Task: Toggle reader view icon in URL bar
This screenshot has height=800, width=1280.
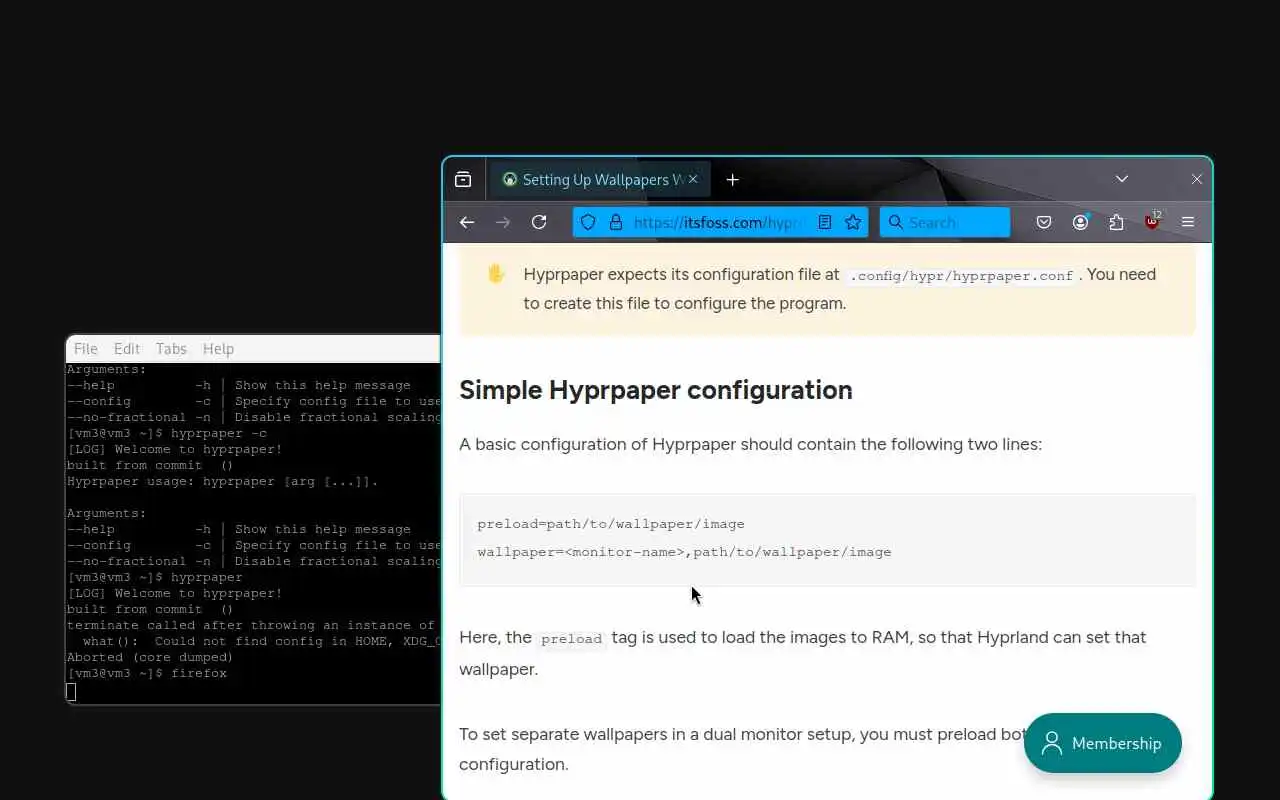Action: tap(825, 222)
